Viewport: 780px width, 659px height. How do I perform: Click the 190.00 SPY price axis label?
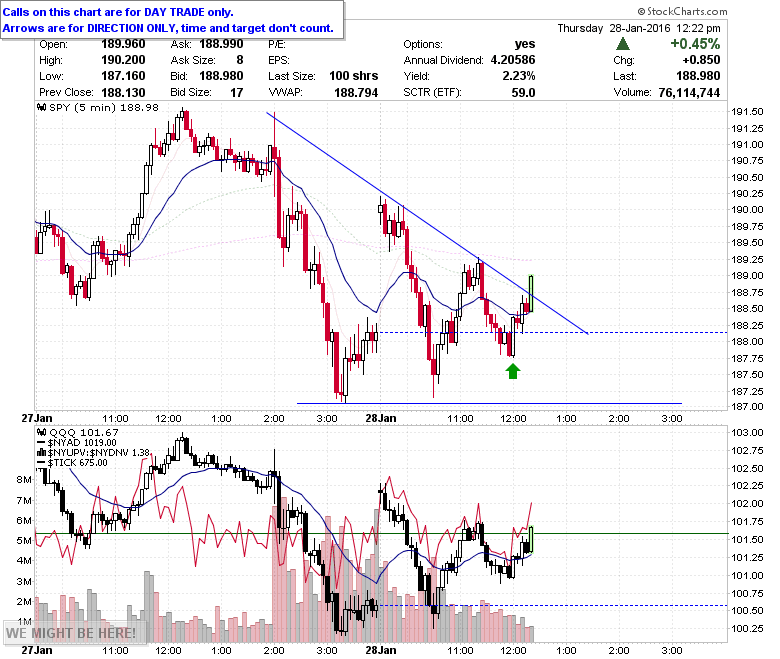pyautogui.click(x=747, y=210)
